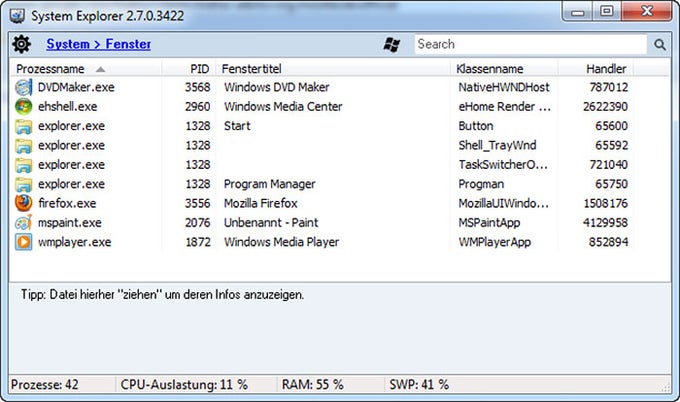The height and width of the screenshot is (402, 680).
Task: Click PID 1872 cell
Action: click(x=198, y=242)
